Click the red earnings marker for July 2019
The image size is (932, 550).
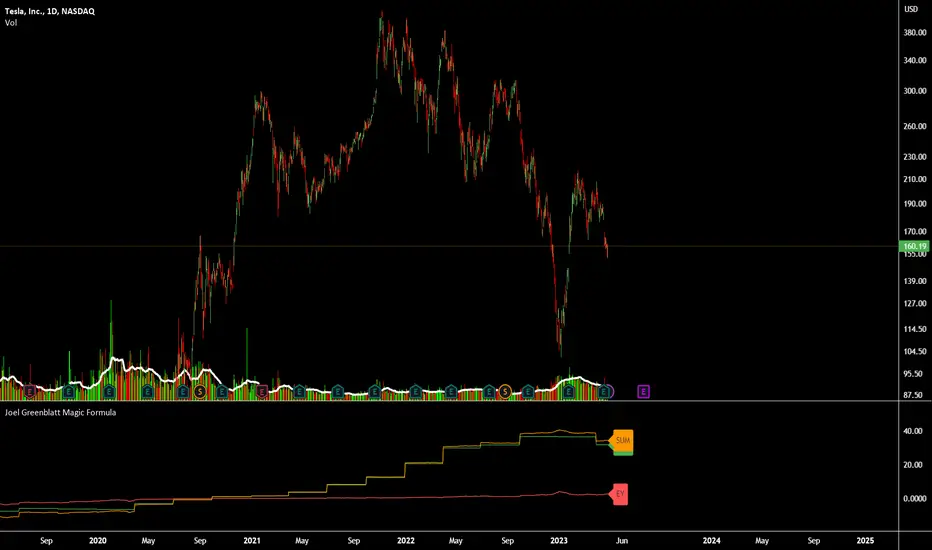(29, 392)
